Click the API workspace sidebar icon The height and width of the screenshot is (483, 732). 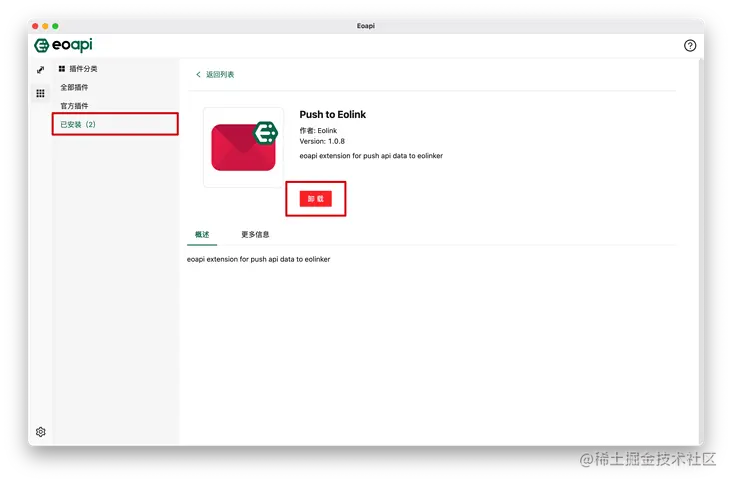[41, 70]
